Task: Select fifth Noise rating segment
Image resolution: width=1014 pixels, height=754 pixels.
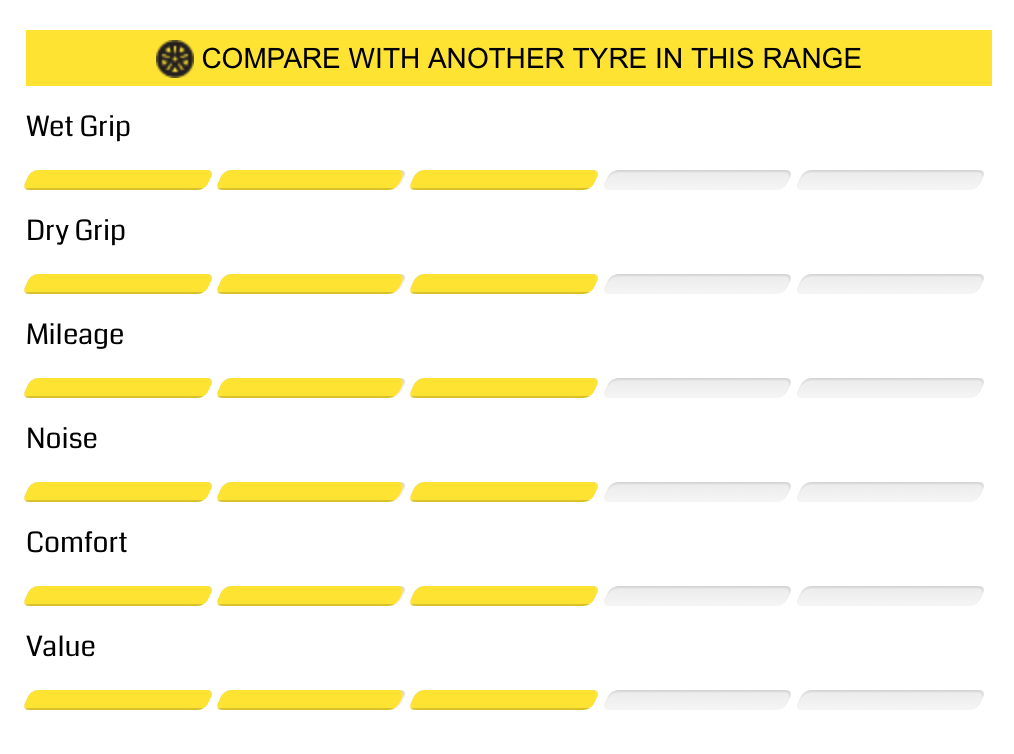Action: coord(890,492)
